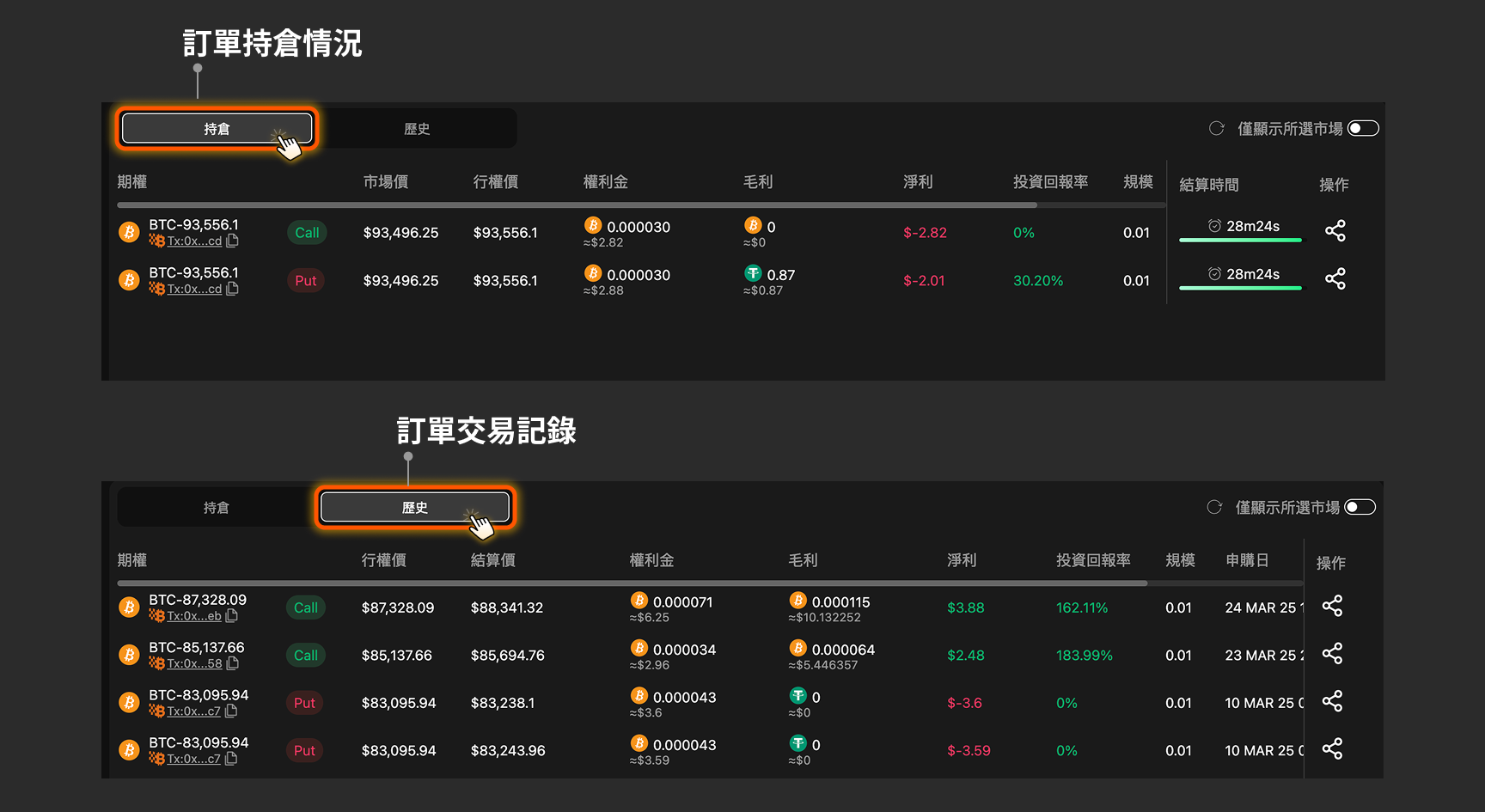Refresh the open positions table
The height and width of the screenshot is (812, 1485).
[x=1216, y=128]
